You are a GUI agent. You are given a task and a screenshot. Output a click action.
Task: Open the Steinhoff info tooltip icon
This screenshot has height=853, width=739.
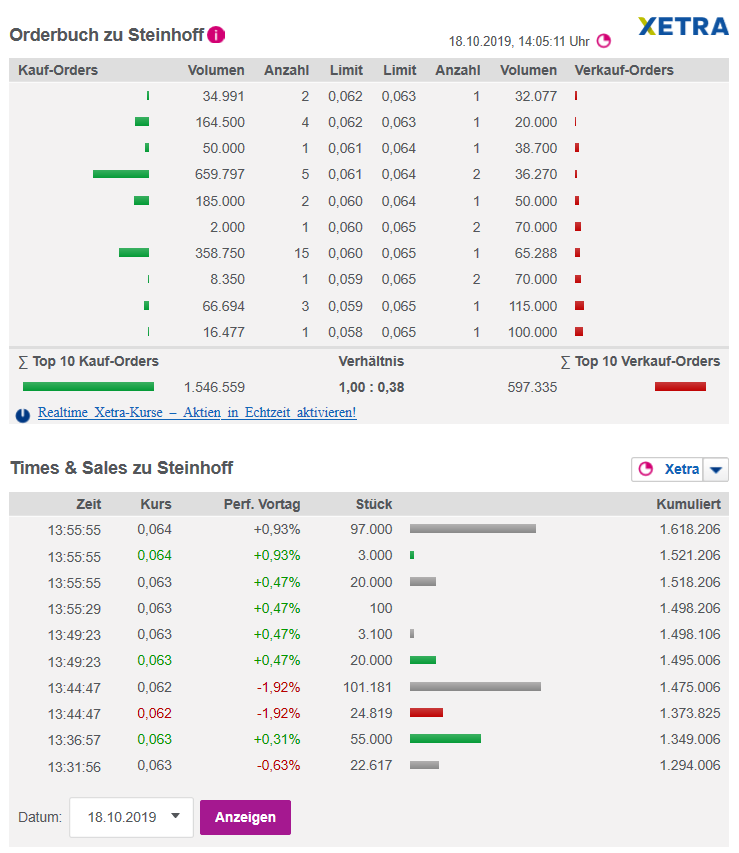click(x=216, y=33)
